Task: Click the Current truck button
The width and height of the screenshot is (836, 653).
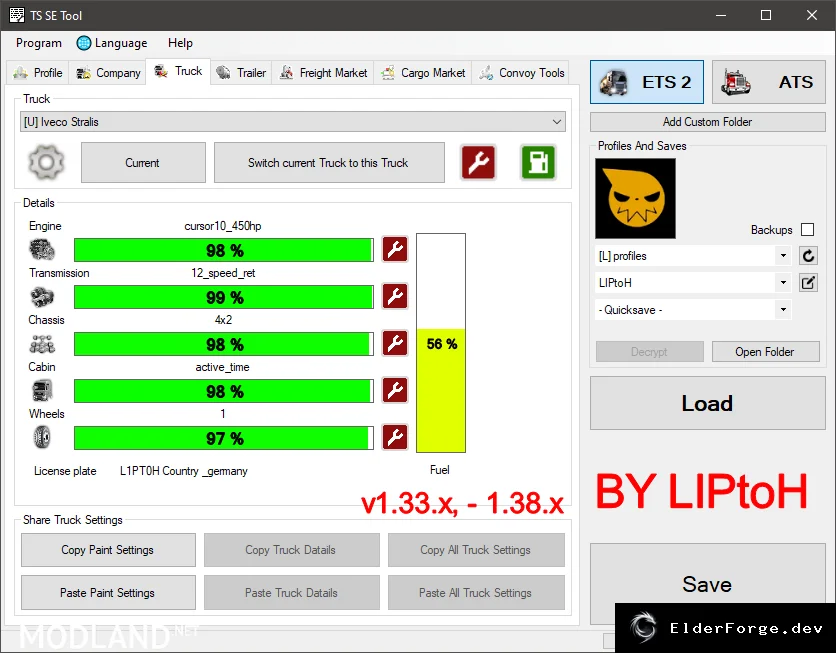Action: pyautogui.click(x=143, y=163)
